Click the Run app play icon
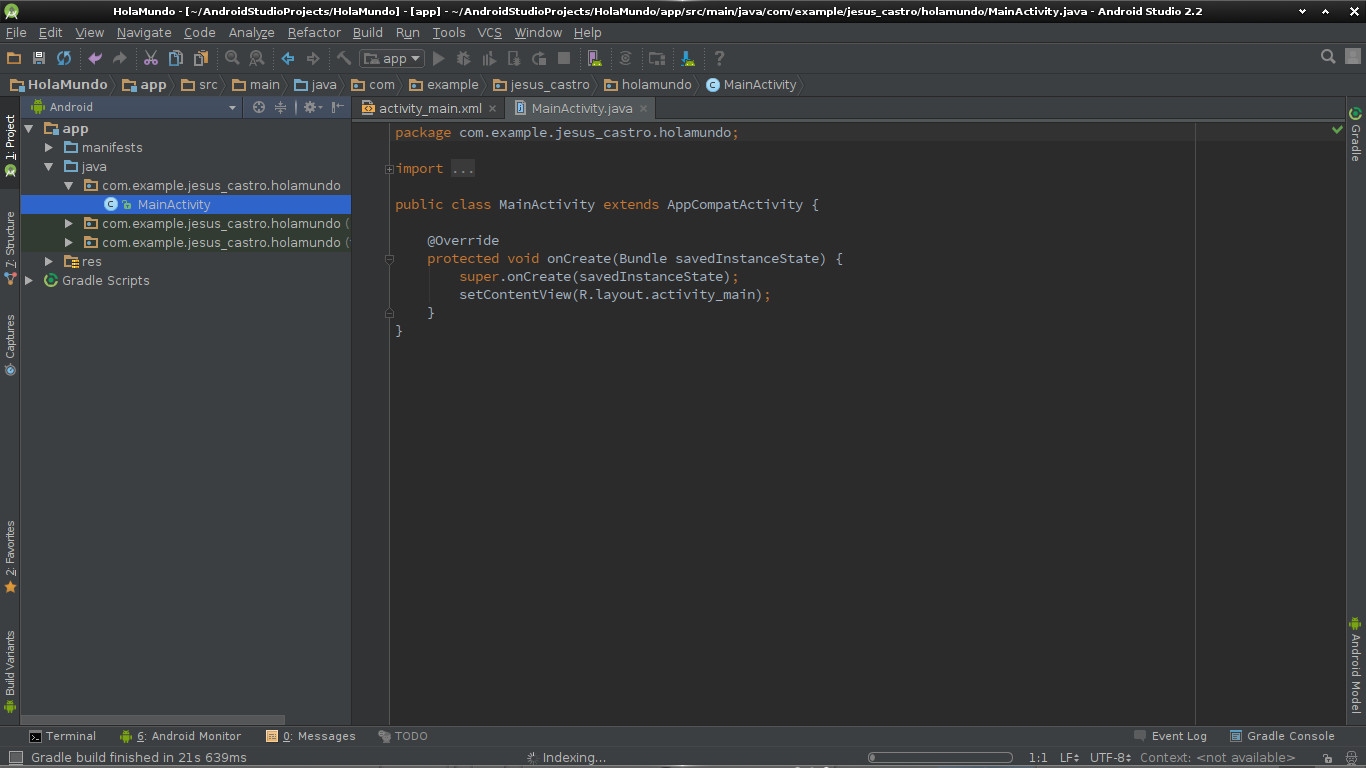This screenshot has width=1366, height=768. click(x=438, y=59)
